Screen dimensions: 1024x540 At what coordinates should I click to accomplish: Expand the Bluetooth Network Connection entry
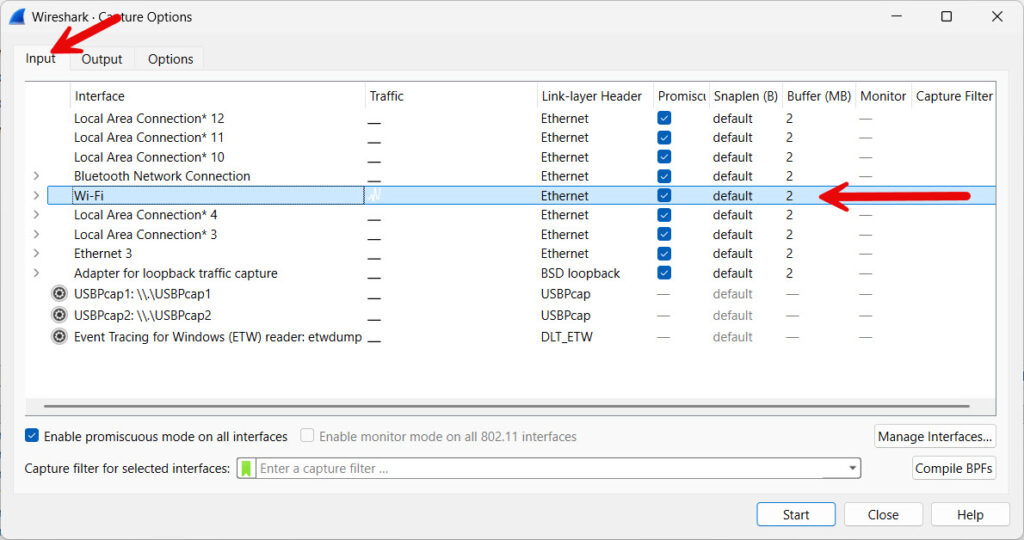click(37, 176)
